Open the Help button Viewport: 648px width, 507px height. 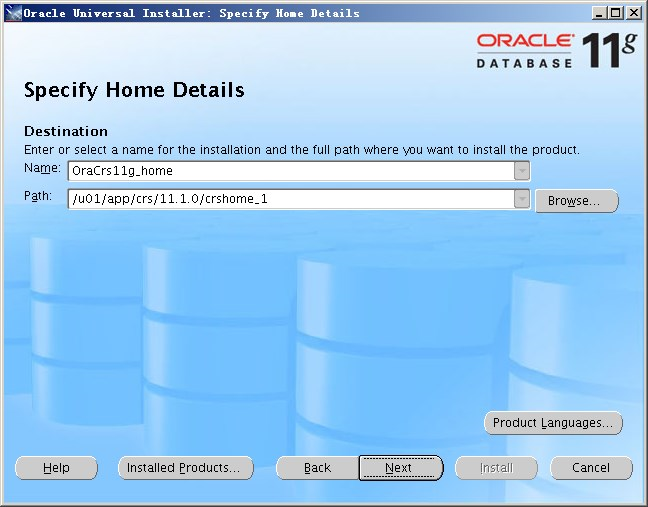(56, 468)
